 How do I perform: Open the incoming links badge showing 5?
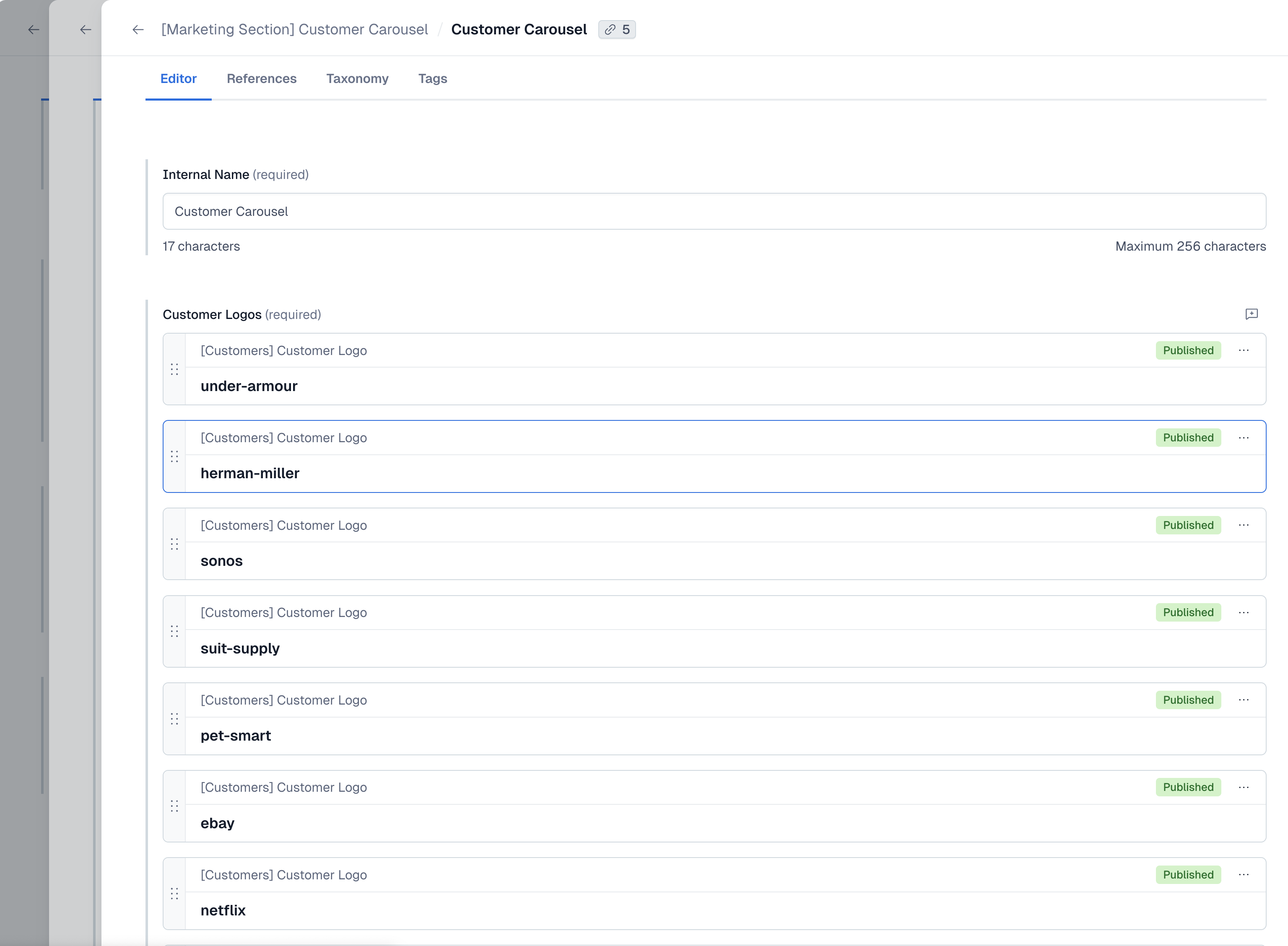(x=617, y=30)
